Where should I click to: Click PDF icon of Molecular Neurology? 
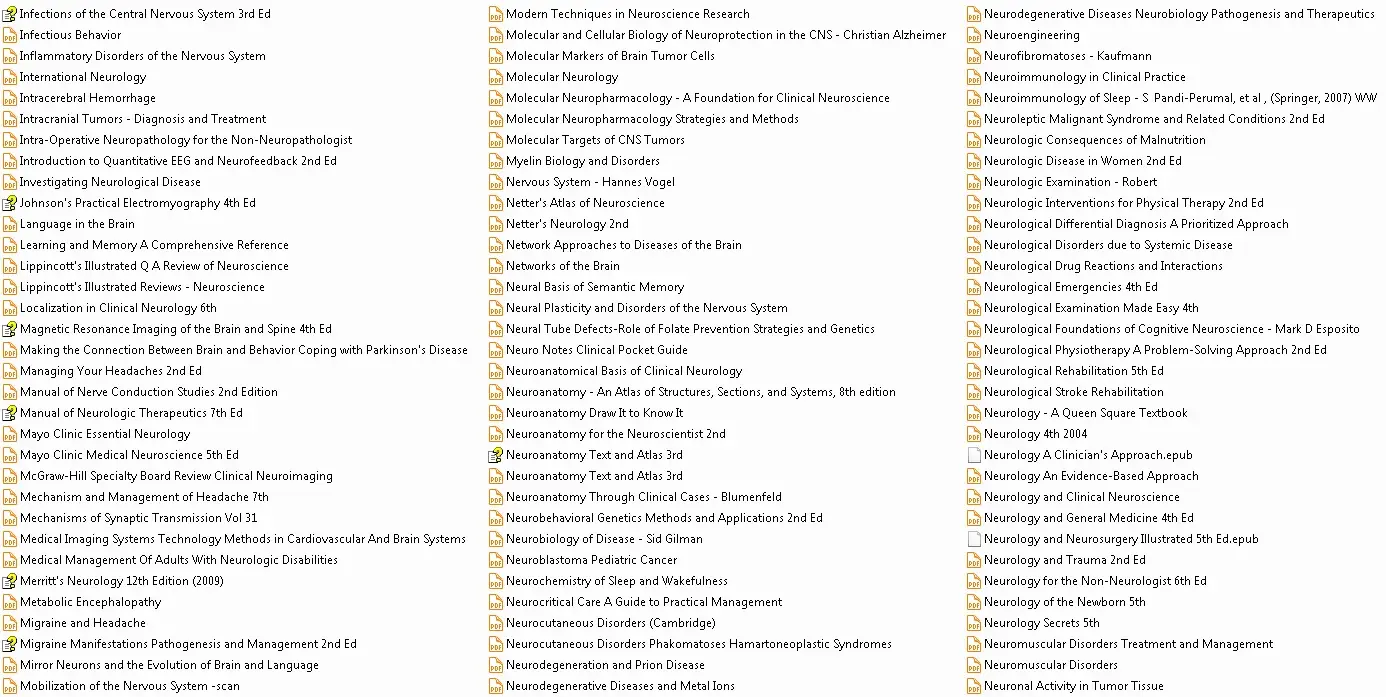pos(495,77)
